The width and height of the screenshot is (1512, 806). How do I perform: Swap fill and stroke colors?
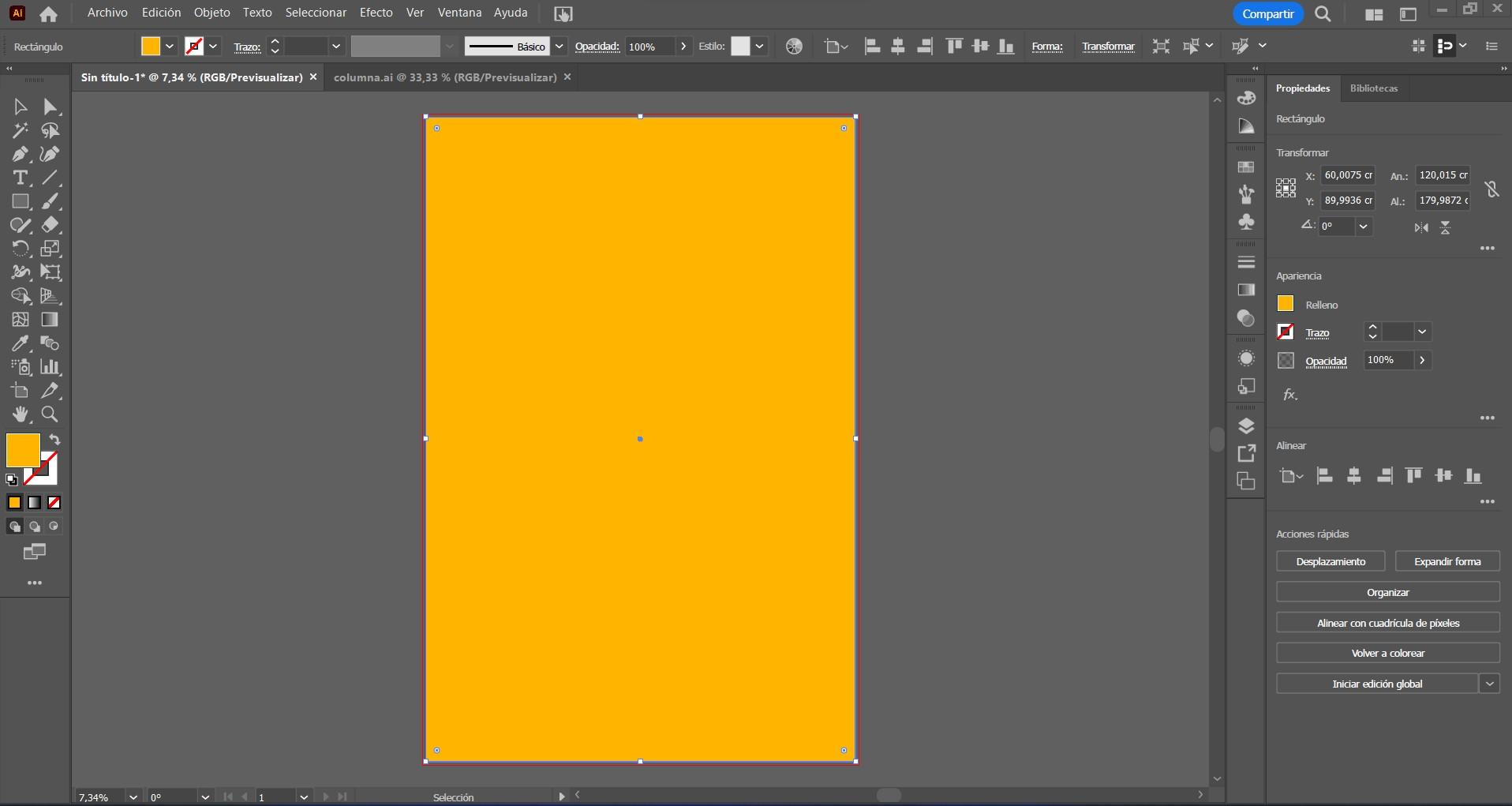tap(54, 440)
